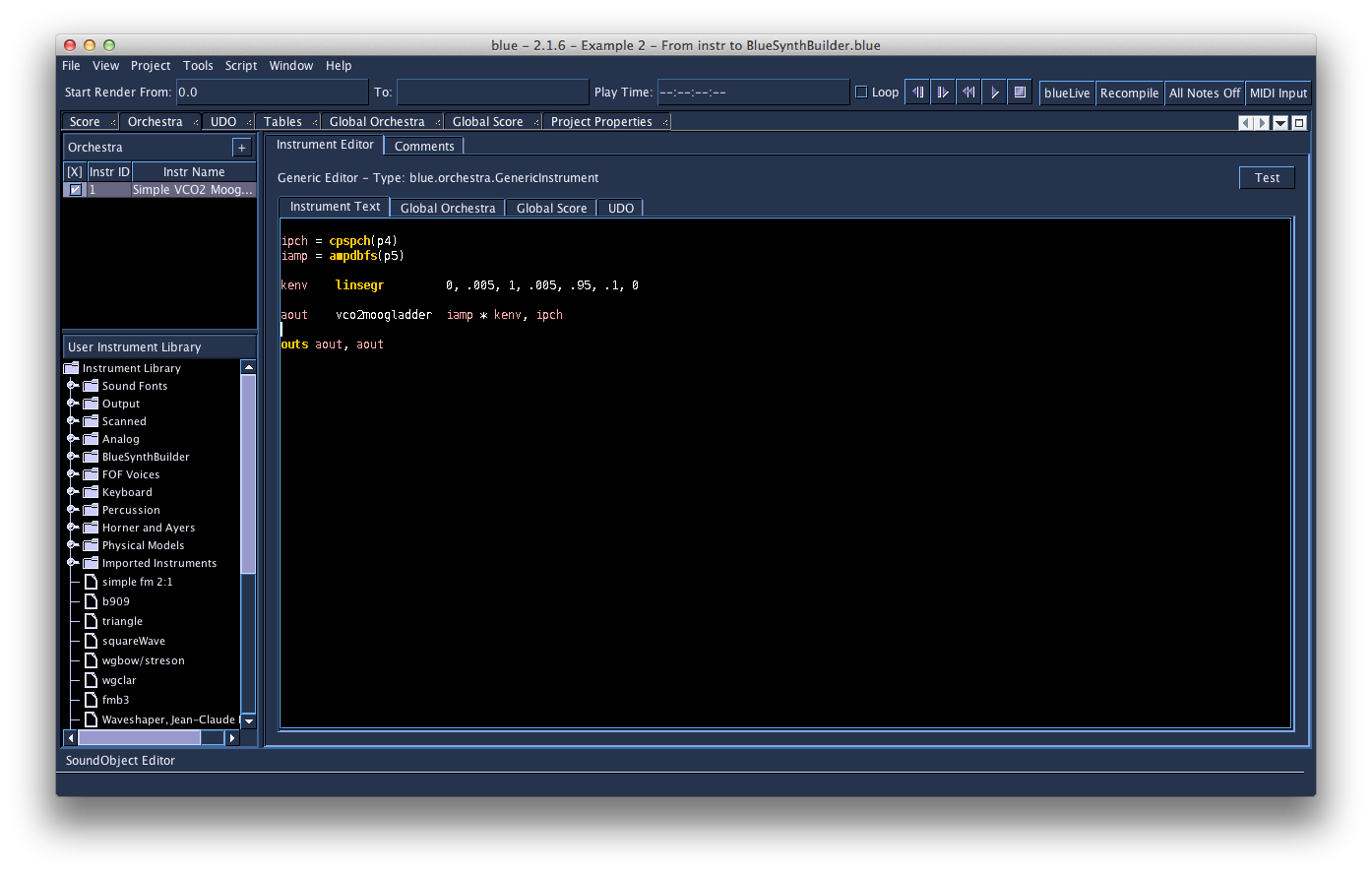This screenshot has width=1372, height=874.
Task: Open the tab list dropdown arrow
Action: [1280, 123]
